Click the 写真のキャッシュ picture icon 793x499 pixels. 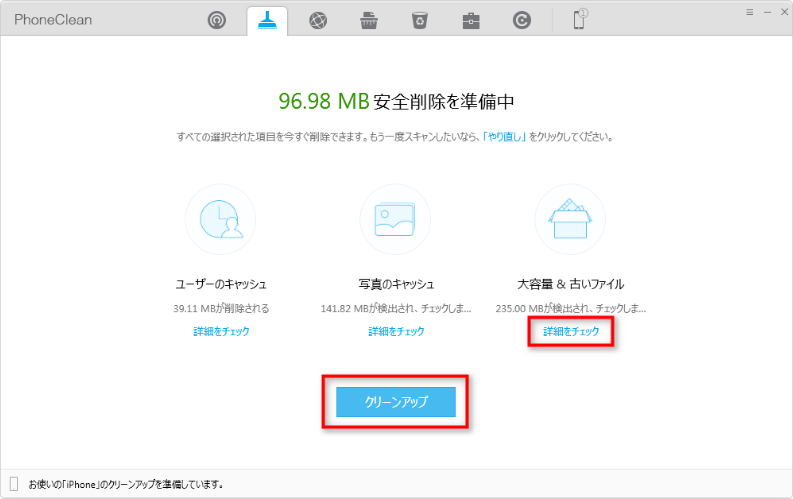tap(395, 219)
